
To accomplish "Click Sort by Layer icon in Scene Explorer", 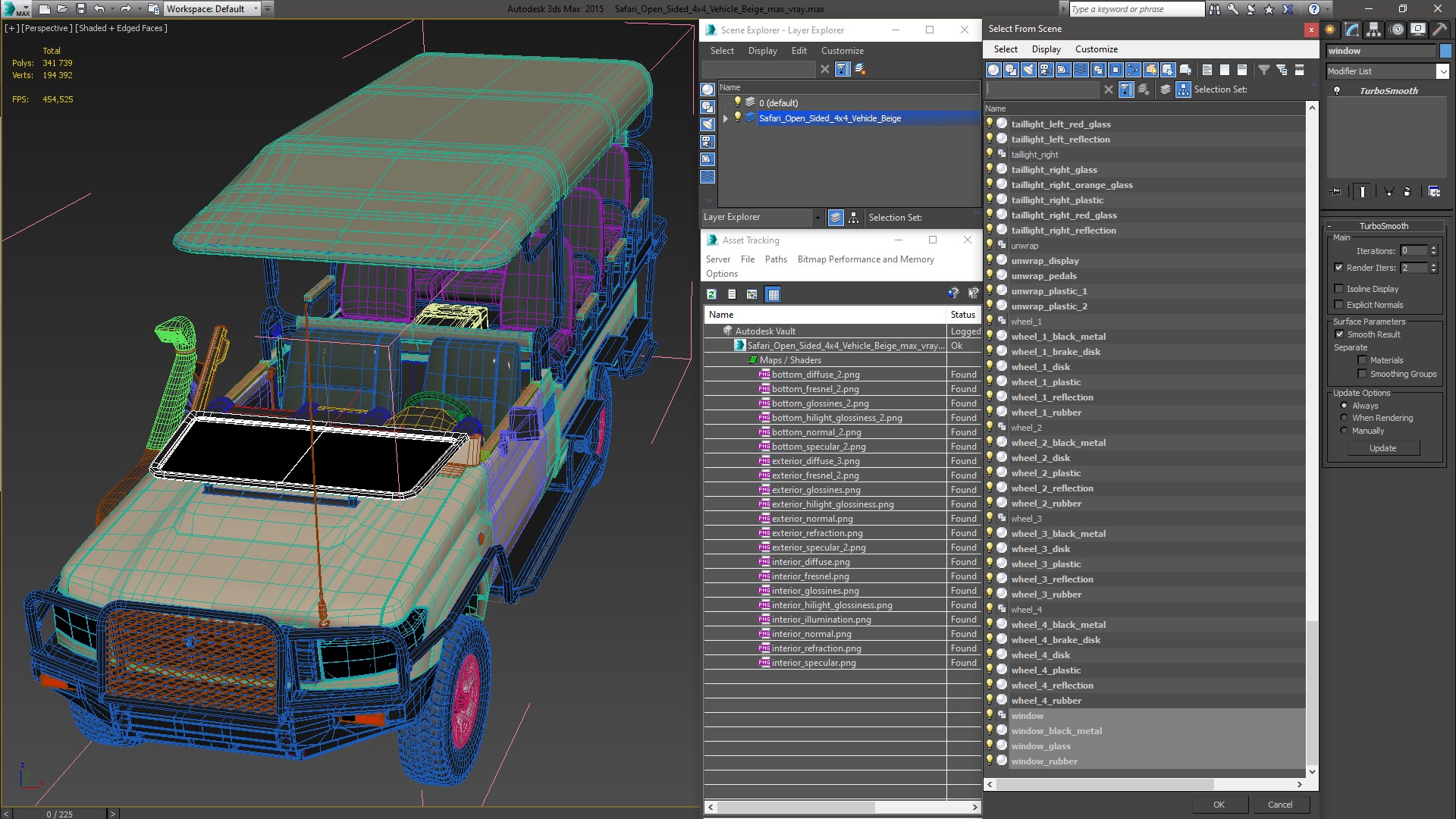I will tap(836, 218).
